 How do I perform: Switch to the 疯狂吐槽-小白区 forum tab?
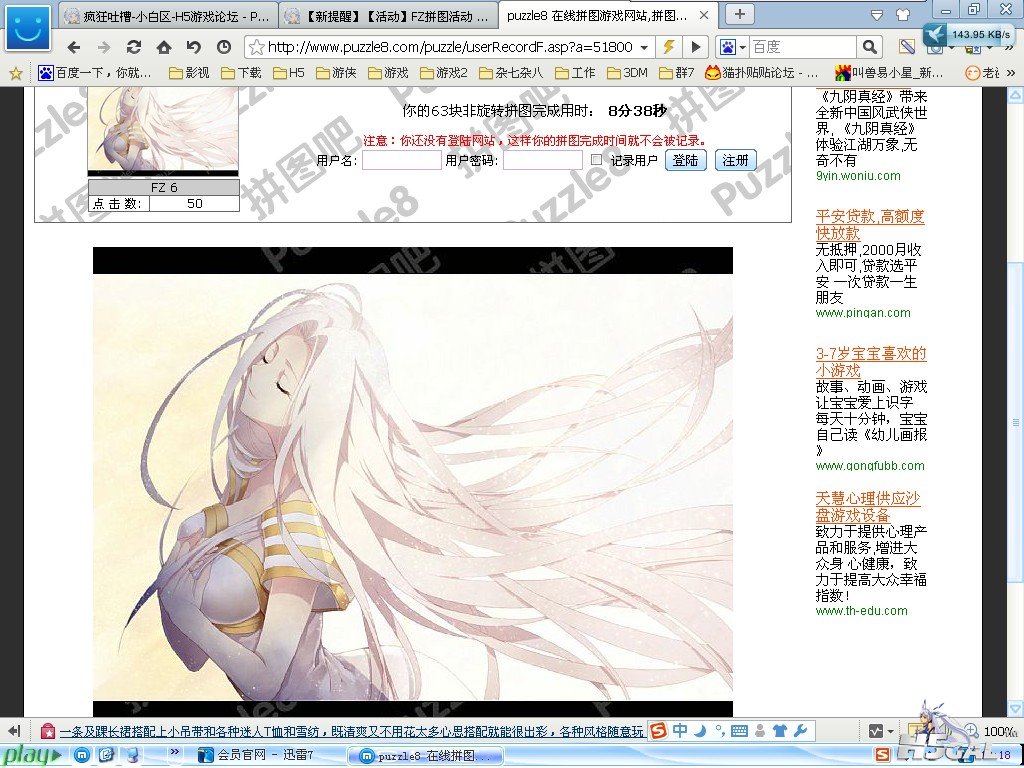tap(168, 15)
